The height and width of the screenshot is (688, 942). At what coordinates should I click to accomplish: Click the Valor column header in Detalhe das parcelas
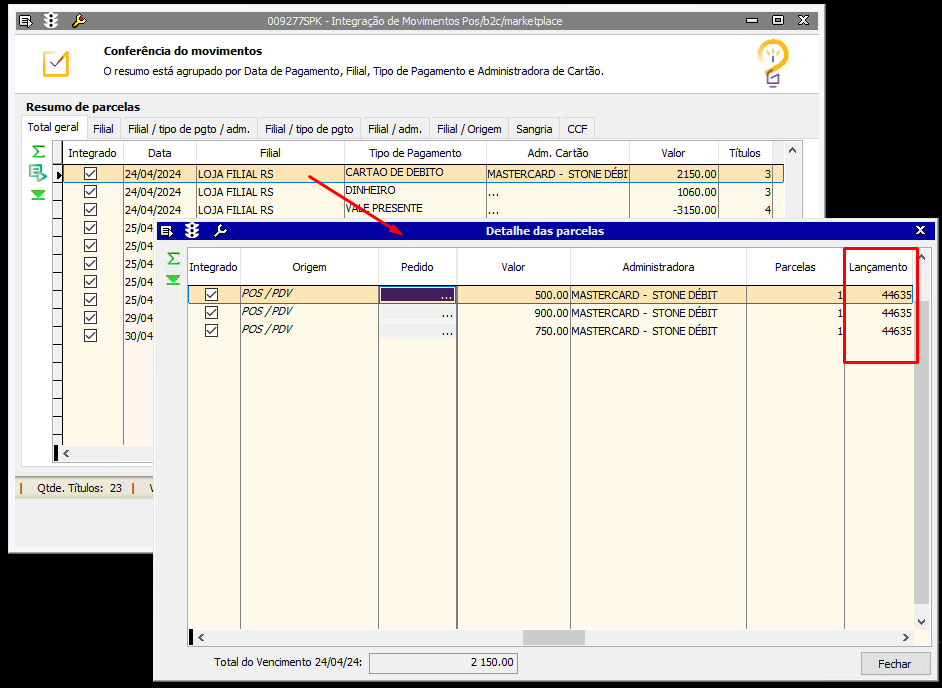(x=514, y=267)
